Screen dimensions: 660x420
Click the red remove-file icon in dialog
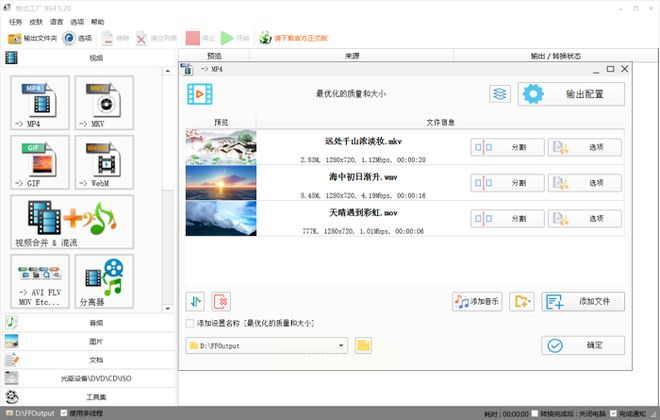click(222, 301)
